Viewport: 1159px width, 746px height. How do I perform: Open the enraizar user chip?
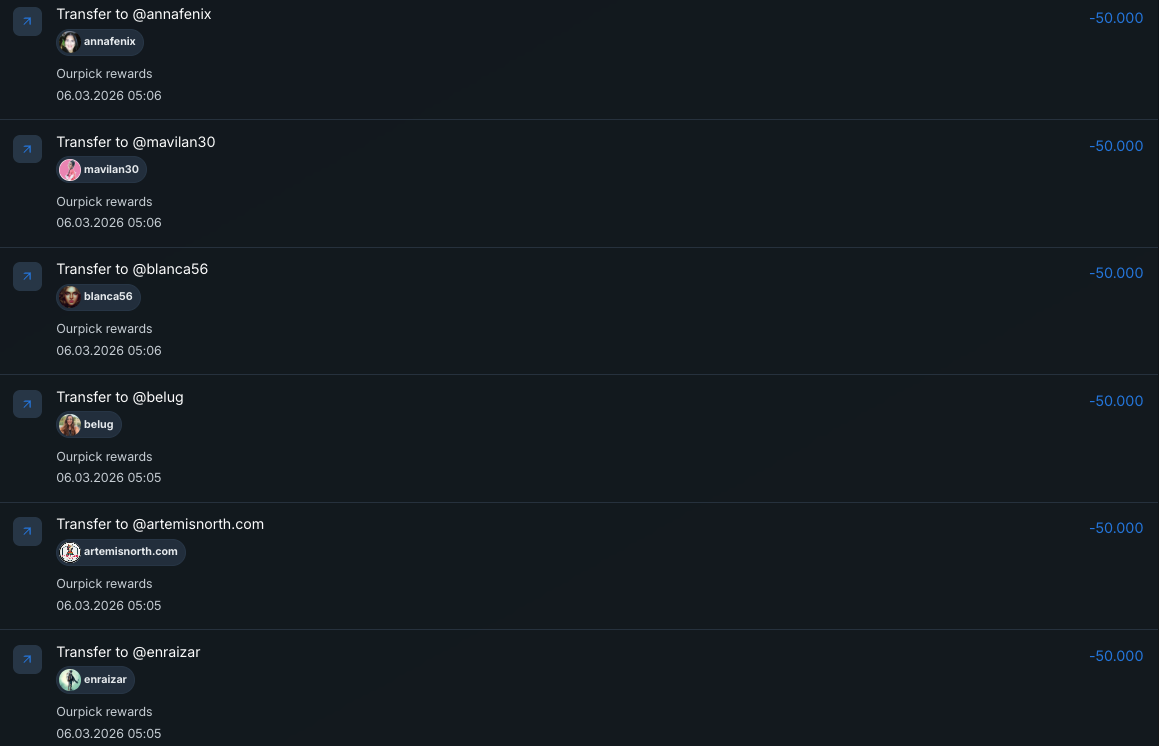(x=96, y=680)
